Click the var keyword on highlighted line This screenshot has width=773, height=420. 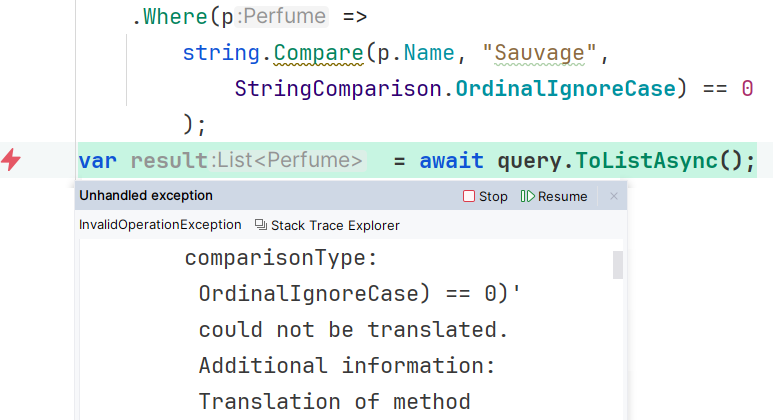tap(98, 161)
